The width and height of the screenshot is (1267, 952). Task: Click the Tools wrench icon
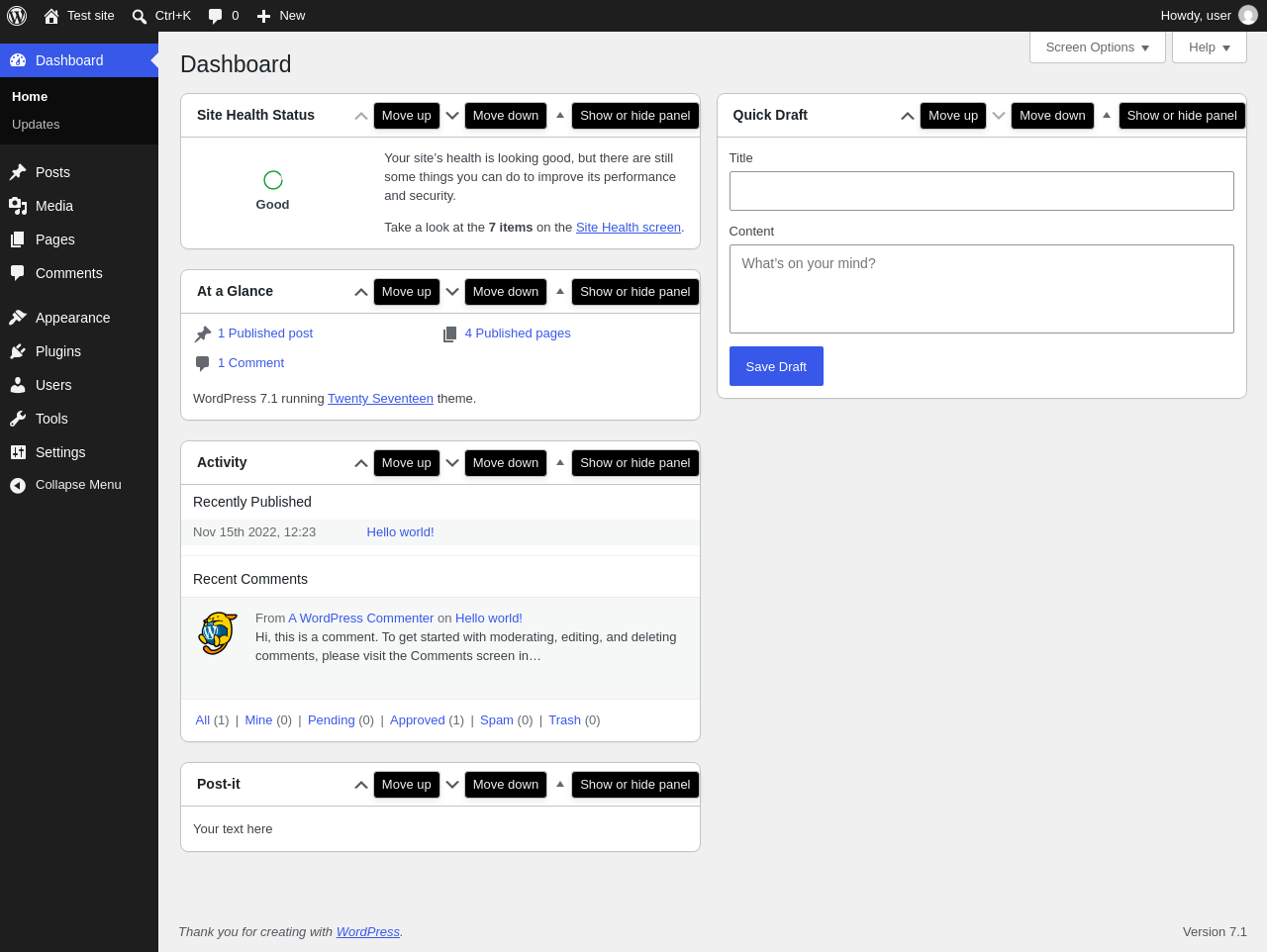[x=18, y=419]
